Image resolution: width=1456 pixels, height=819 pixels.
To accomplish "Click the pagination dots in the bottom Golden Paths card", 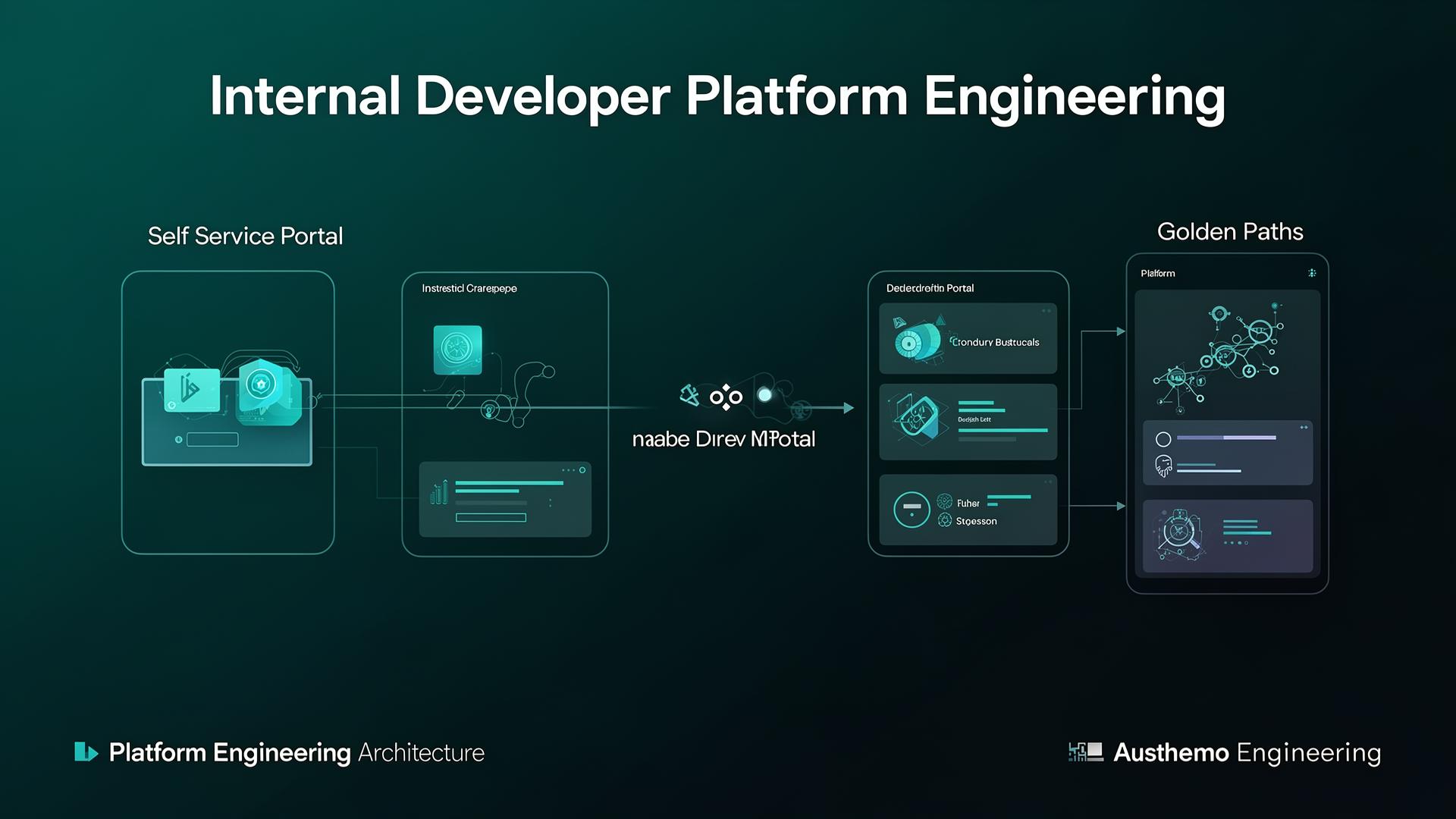I will point(1235,543).
